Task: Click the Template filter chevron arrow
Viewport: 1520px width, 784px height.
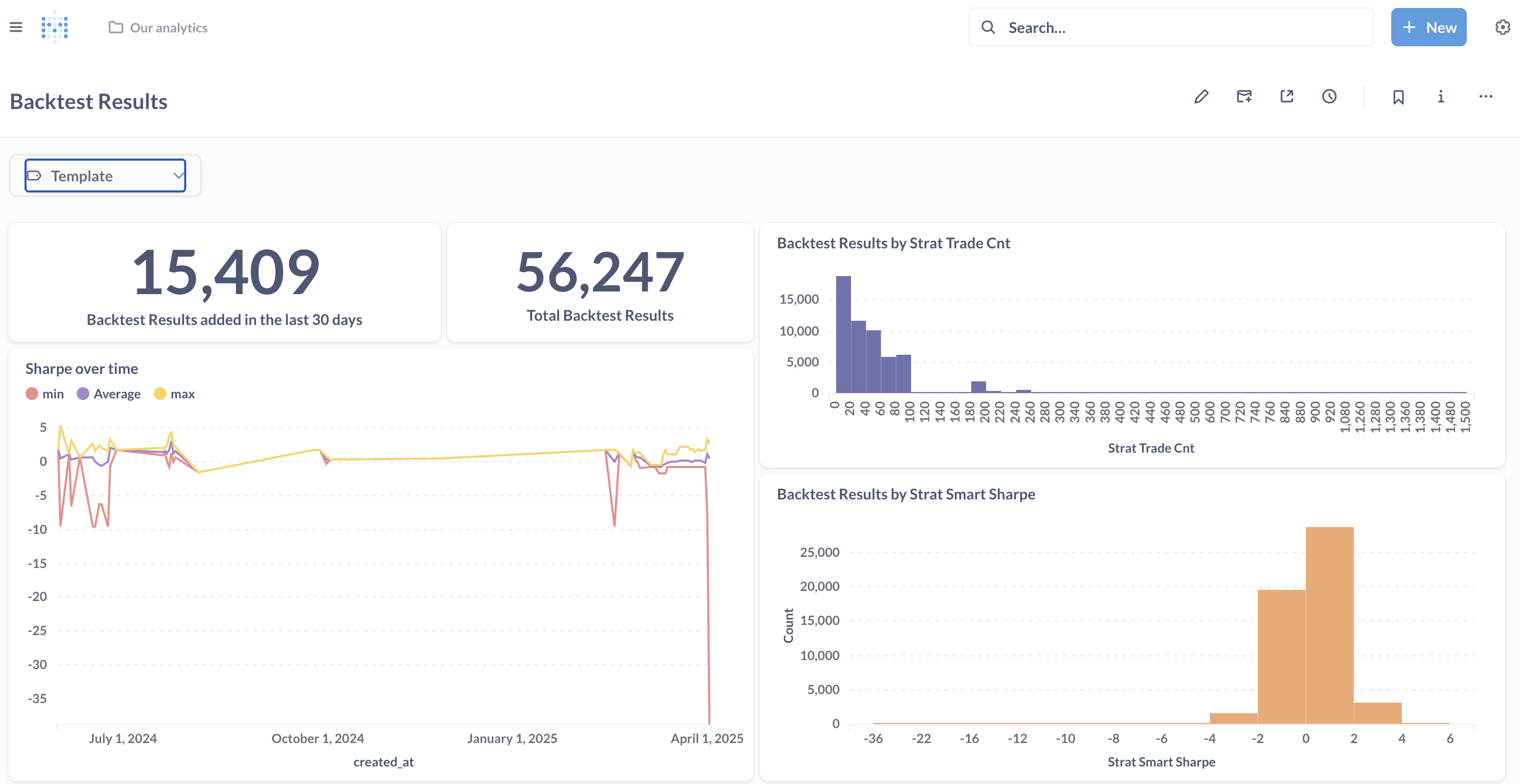Action: click(178, 176)
